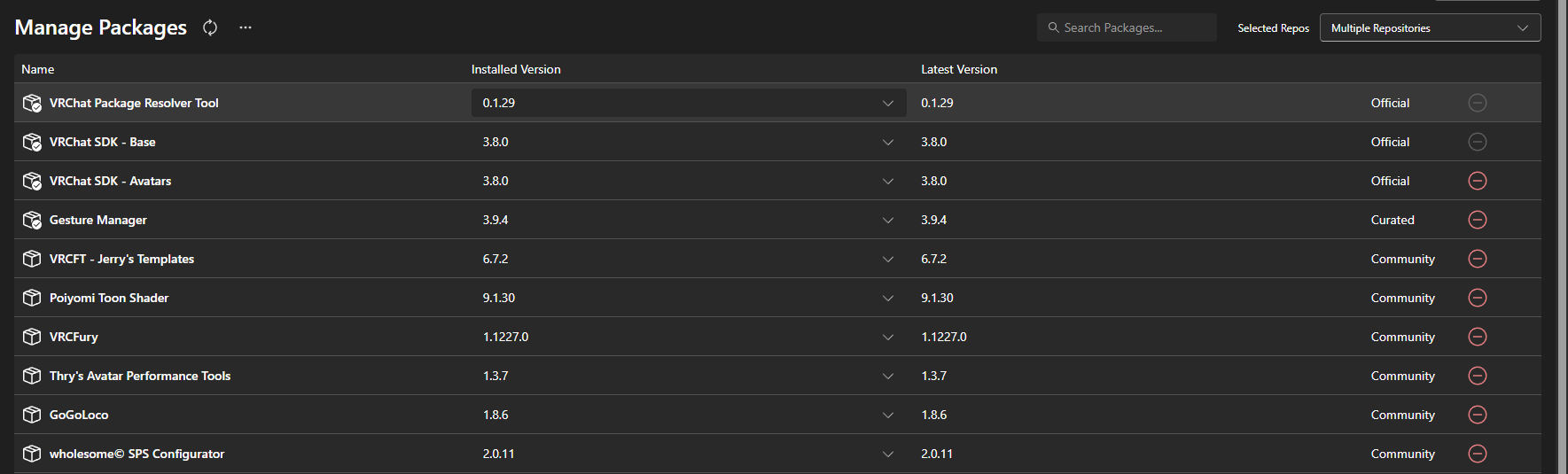The height and width of the screenshot is (474, 1568).
Task: Open the Multiple Repositories dropdown
Action: click(1430, 27)
